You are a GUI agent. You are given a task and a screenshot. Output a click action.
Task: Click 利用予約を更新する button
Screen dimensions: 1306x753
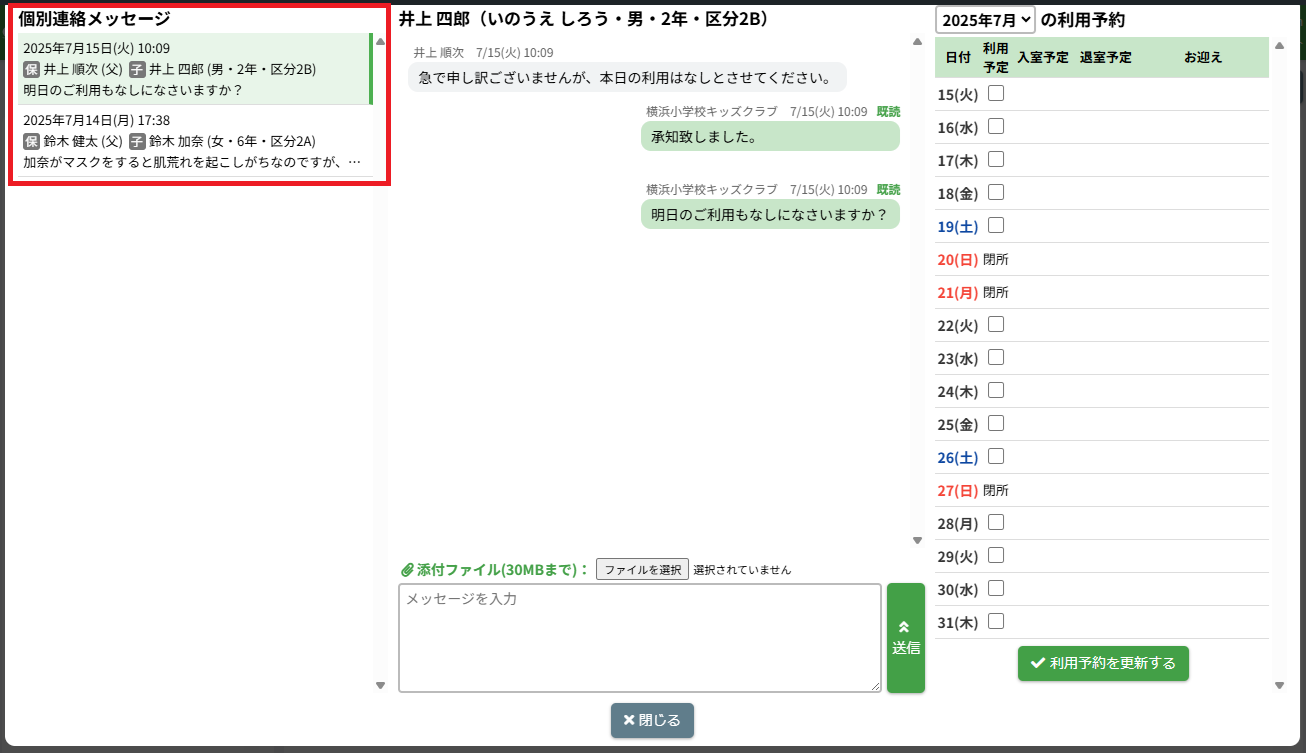tap(1103, 663)
